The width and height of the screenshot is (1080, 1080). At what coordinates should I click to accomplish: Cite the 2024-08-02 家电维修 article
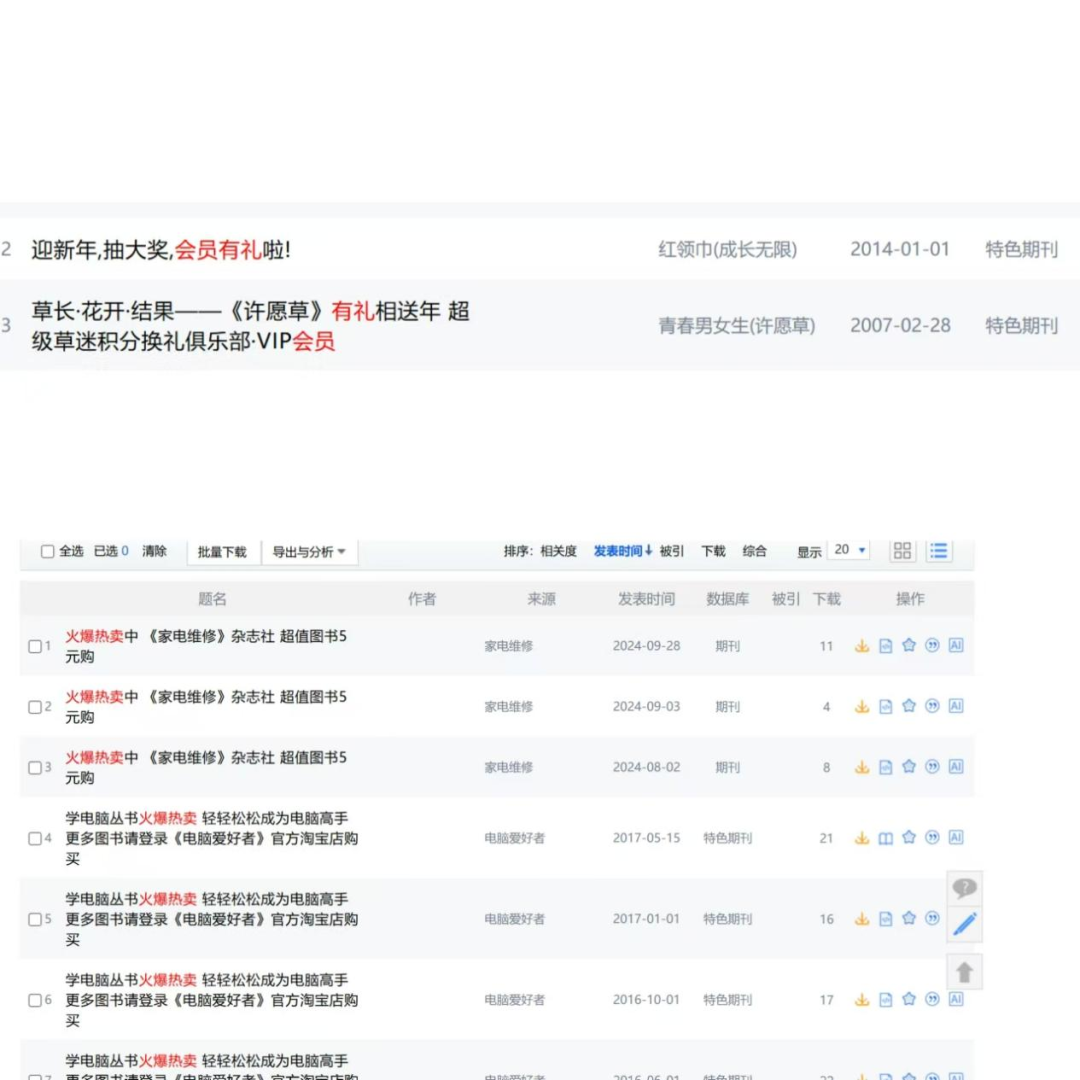click(932, 767)
